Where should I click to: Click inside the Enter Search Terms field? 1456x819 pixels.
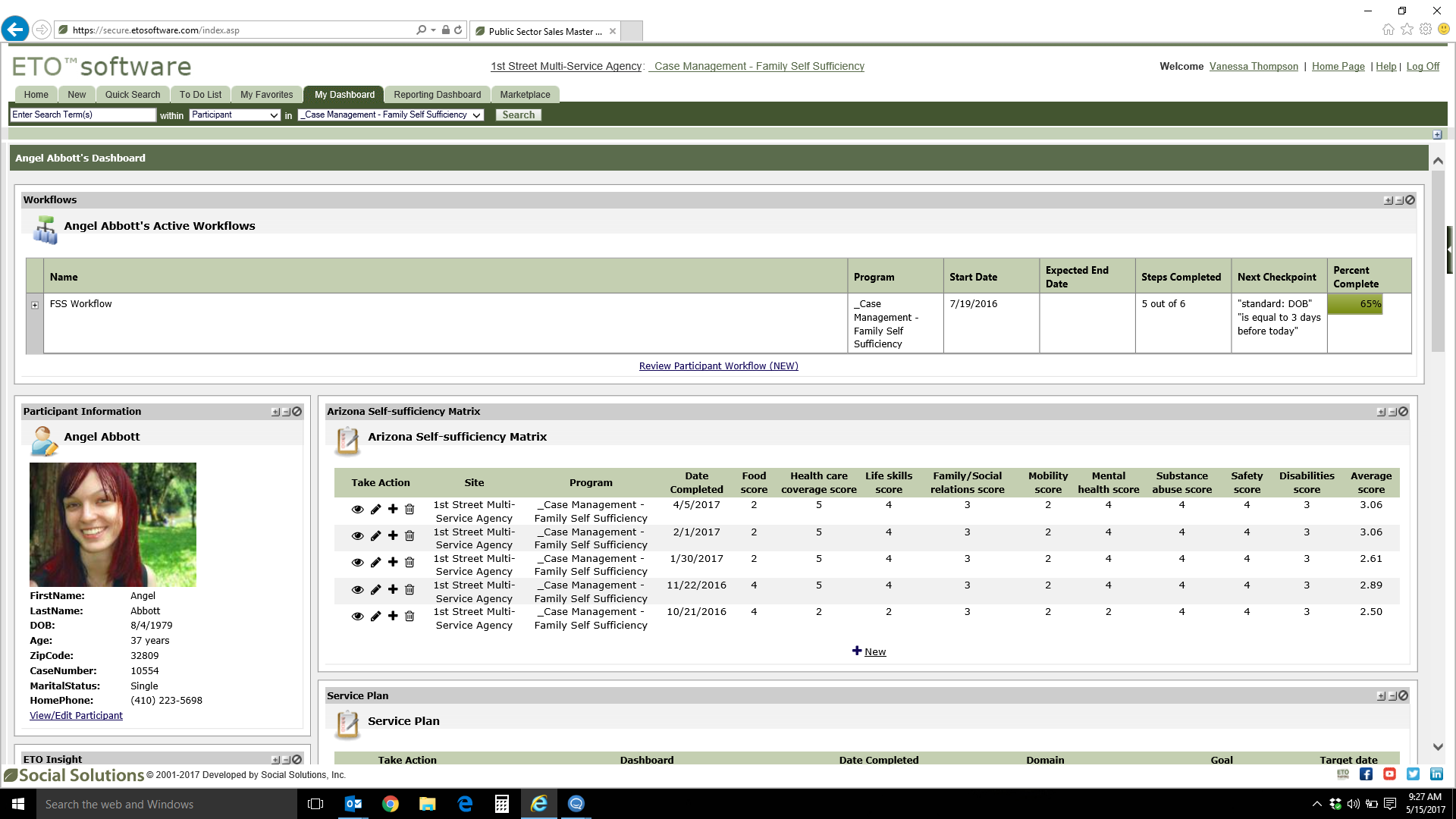tap(81, 115)
